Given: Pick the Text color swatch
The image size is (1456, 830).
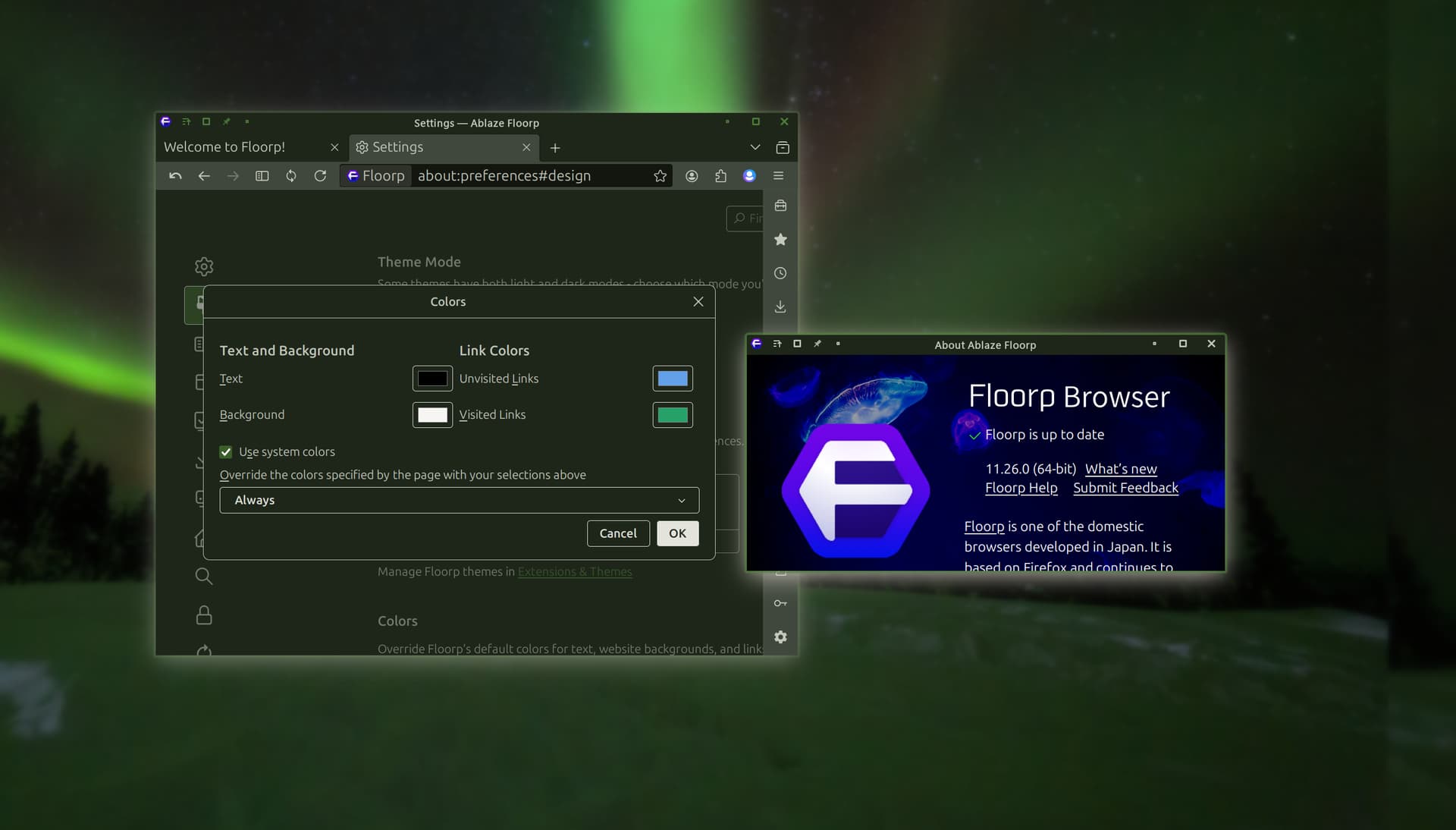Looking at the screenshot, I should [432, 379].
